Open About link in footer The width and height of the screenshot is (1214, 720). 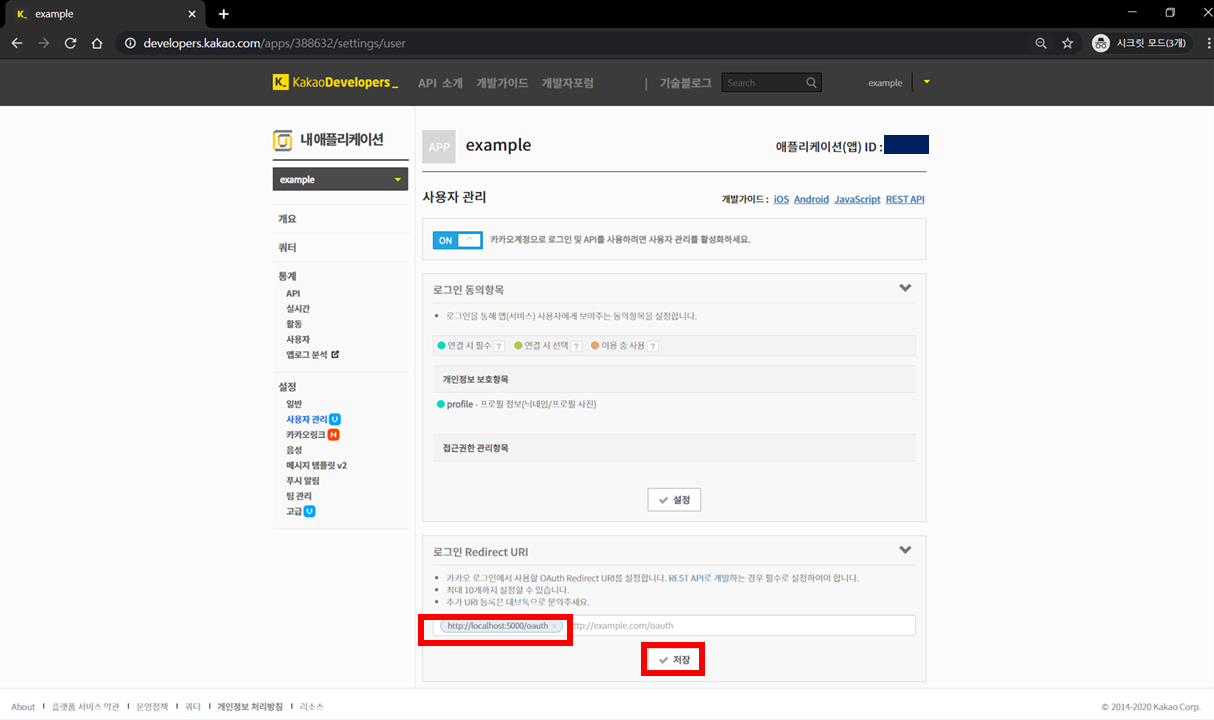(x=23, y=707)
